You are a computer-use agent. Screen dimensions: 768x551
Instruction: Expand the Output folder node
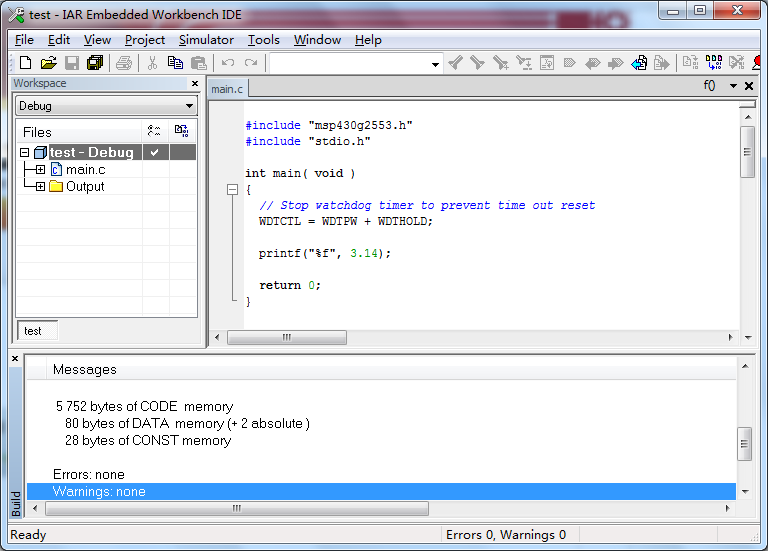(x=40, y=187)
